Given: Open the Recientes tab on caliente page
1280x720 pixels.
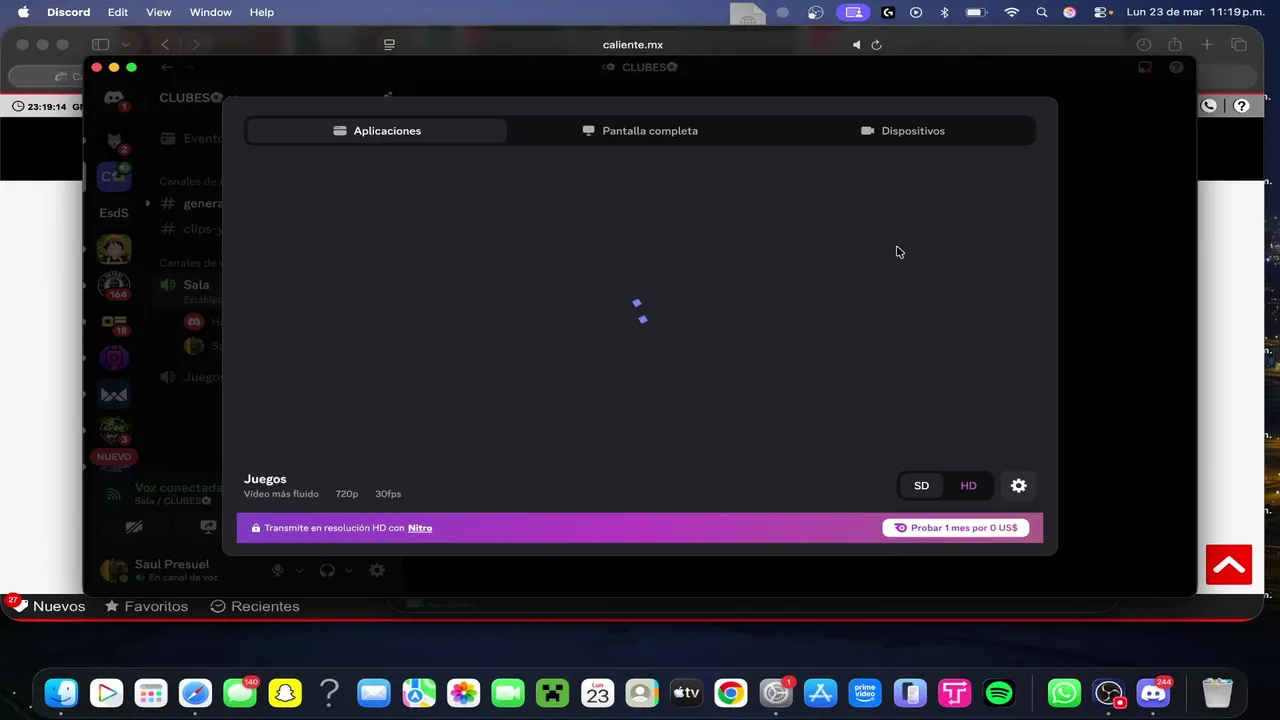Looking at the screenshot, I should 255,606.
